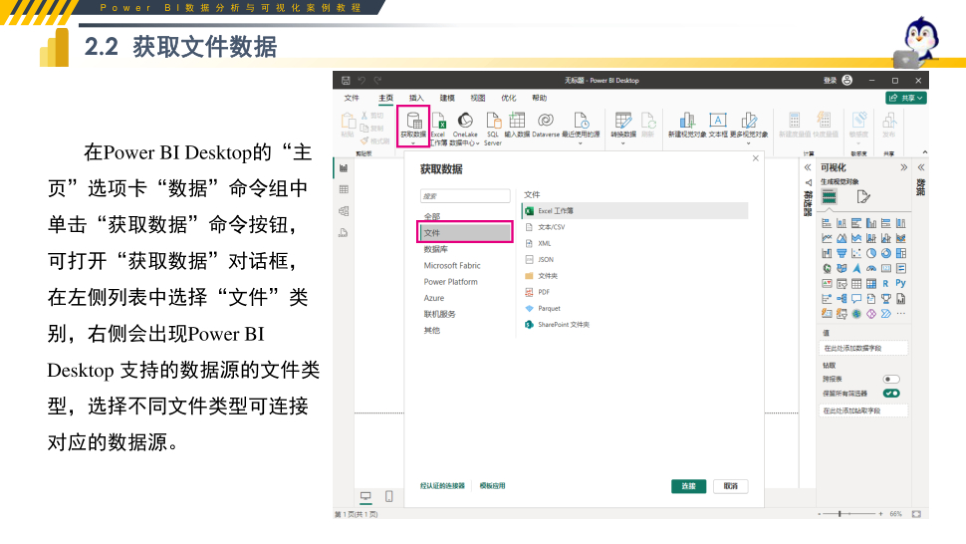The image size is (966, 544).
Task: Select the Donut chart visual icon
Action: tap(886, 253)
